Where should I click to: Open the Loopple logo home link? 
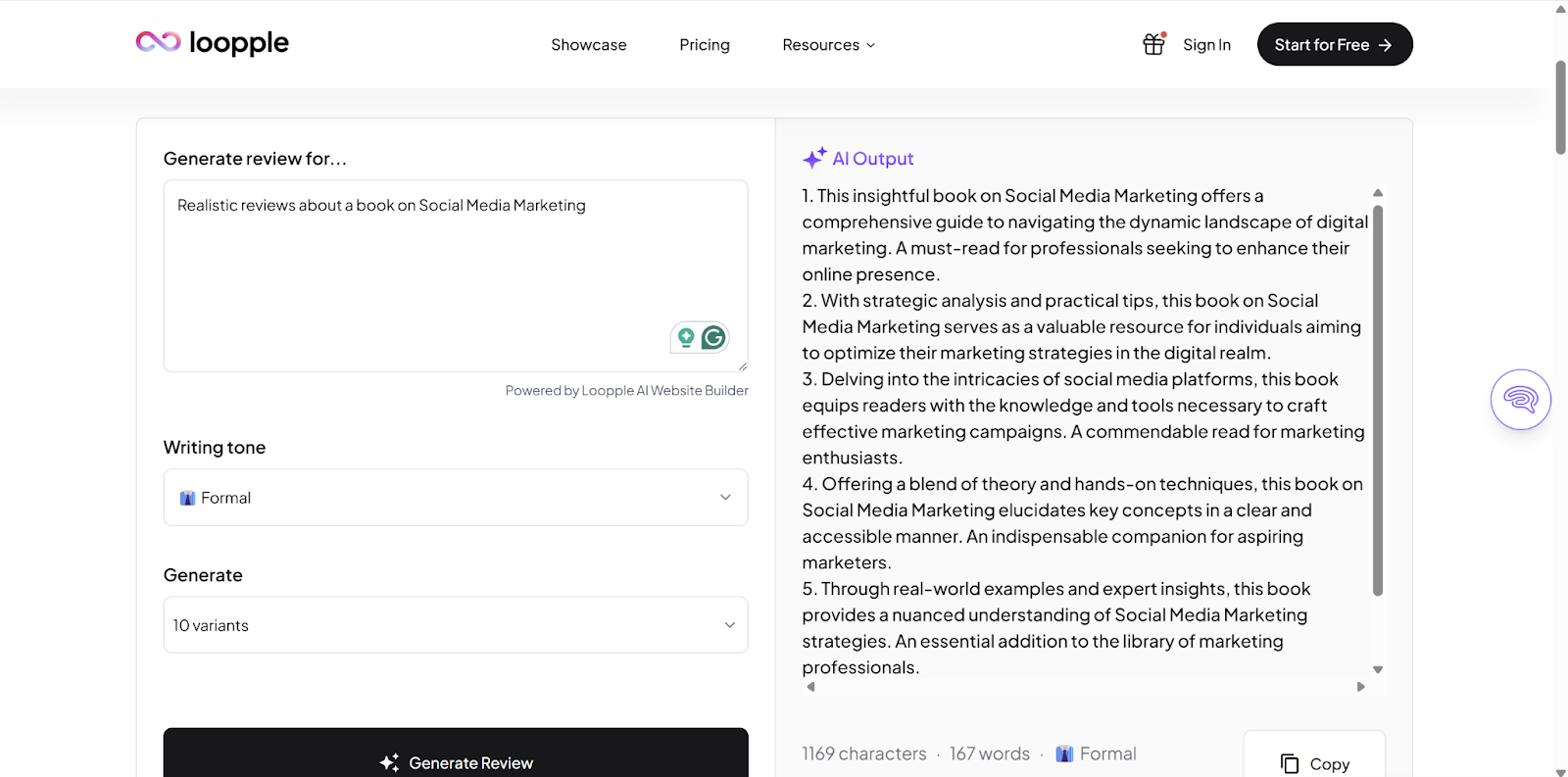pos(212,43)
